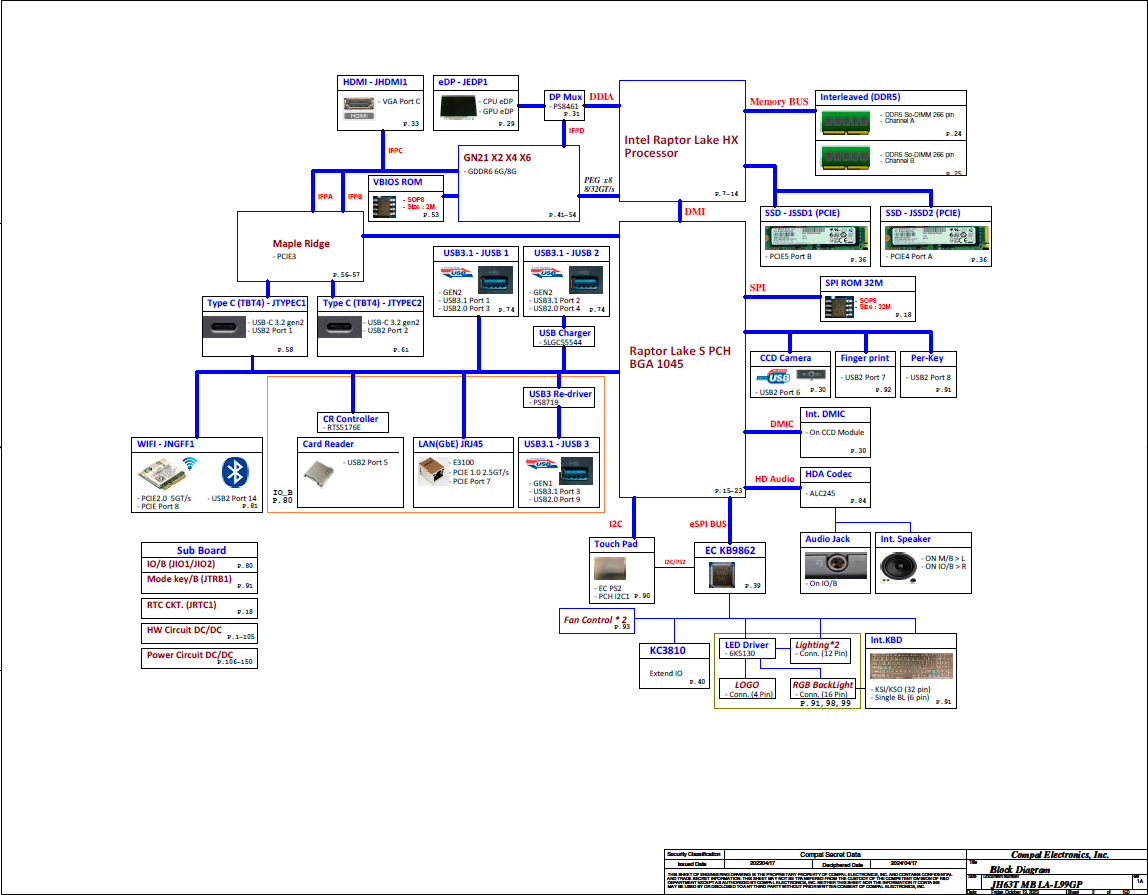
Task: Select the KC3810 Extend IO box
Action: [x=674, y=665]
